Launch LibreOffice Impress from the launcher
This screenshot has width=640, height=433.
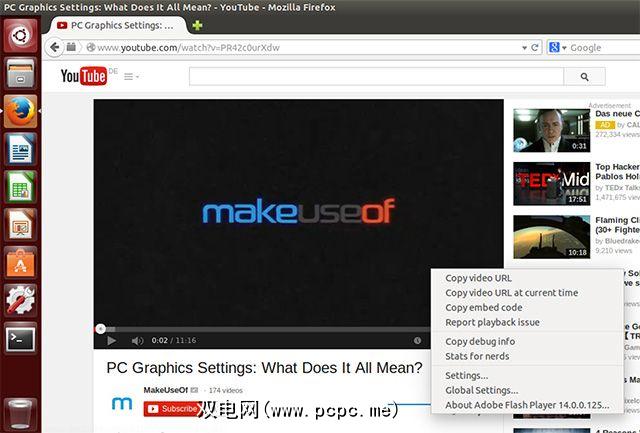click(20, 224)
